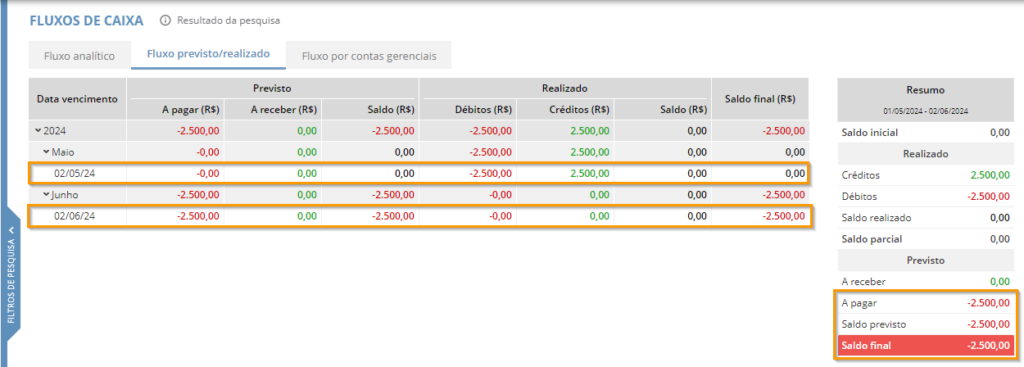This screenshot has height=367, width=1024.
Task: Switch to the Fluxo analítico tab
Action: pos(80,56)
